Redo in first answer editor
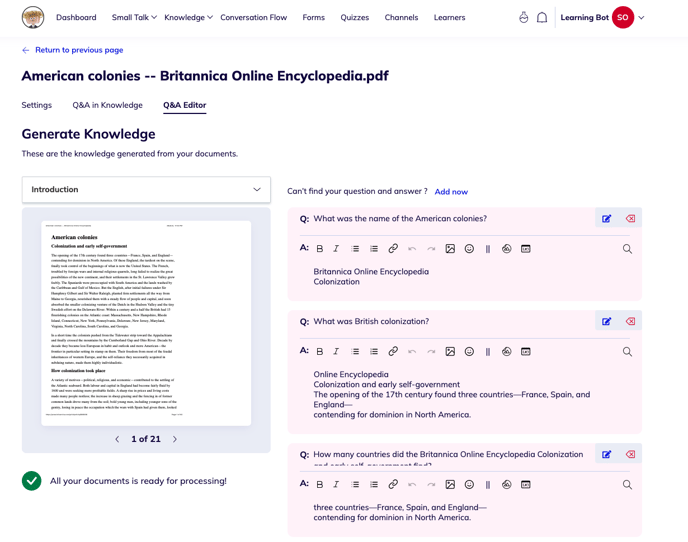The height and width of the screenshot is (542, 688). [431, 249]
